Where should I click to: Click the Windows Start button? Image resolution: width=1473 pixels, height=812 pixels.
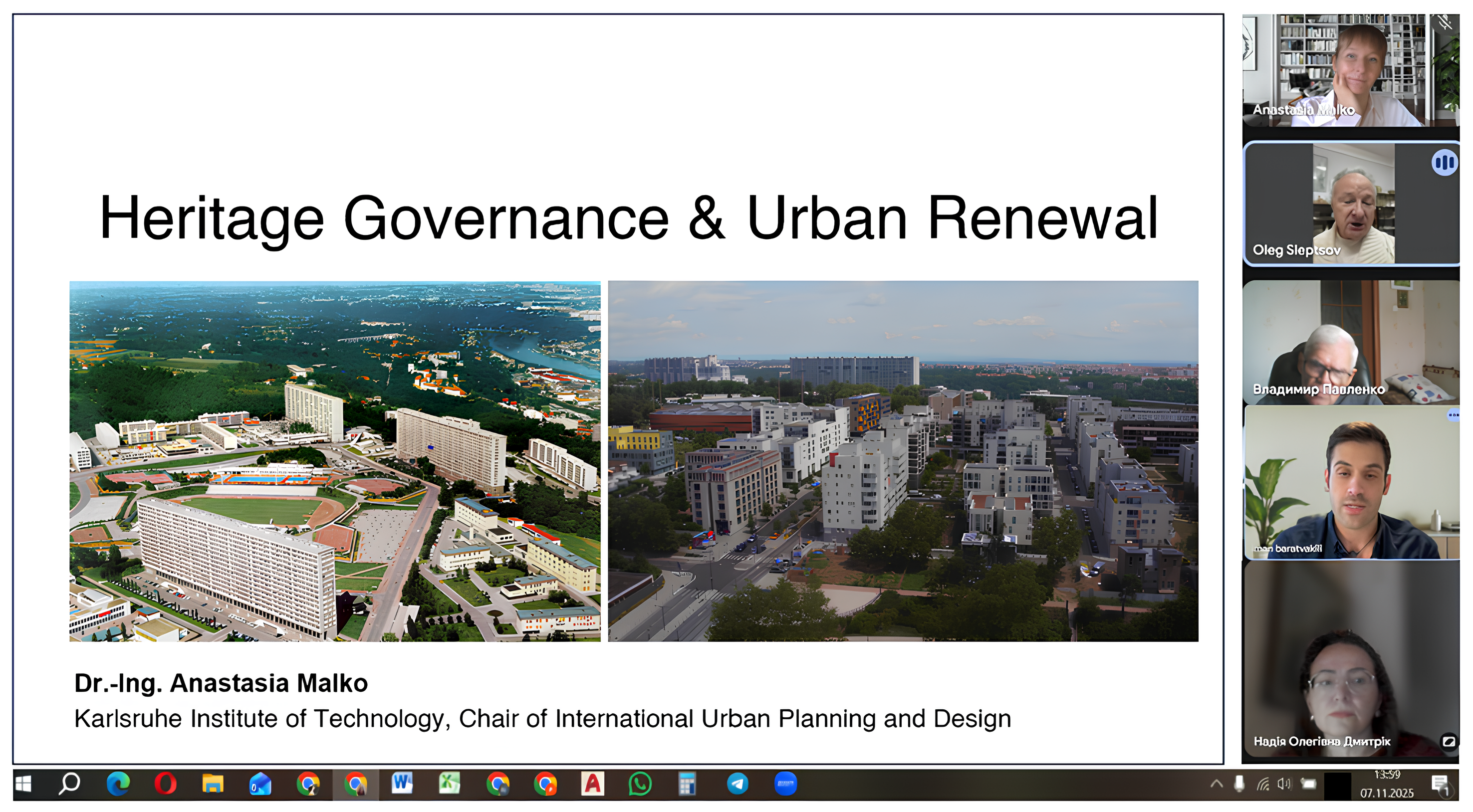pos(23,784)
